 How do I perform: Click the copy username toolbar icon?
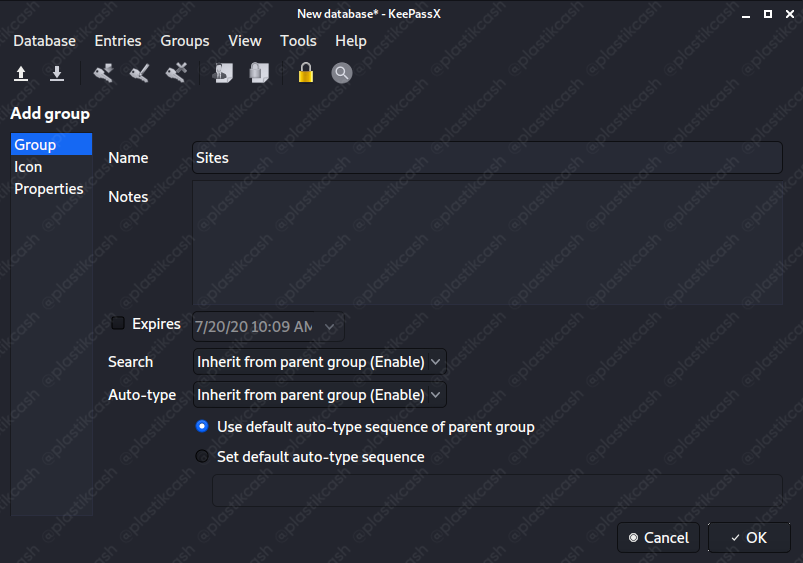[x=222, y=73]
